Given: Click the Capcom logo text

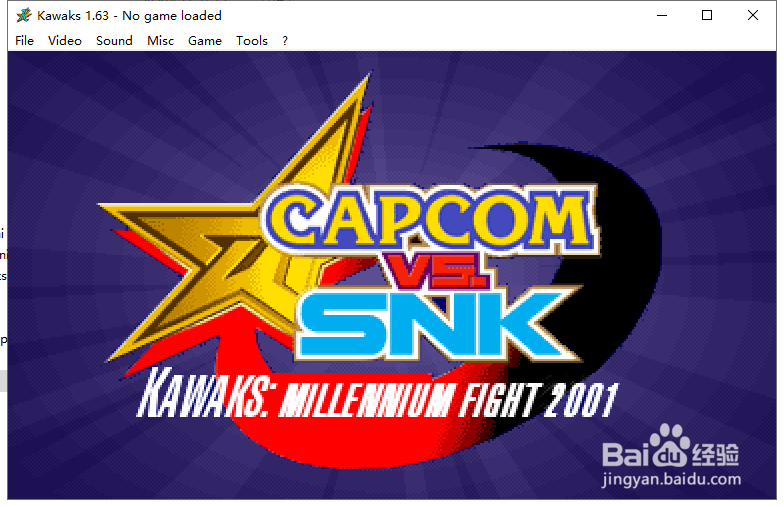Looking at the screenshot, I should 432,219.
